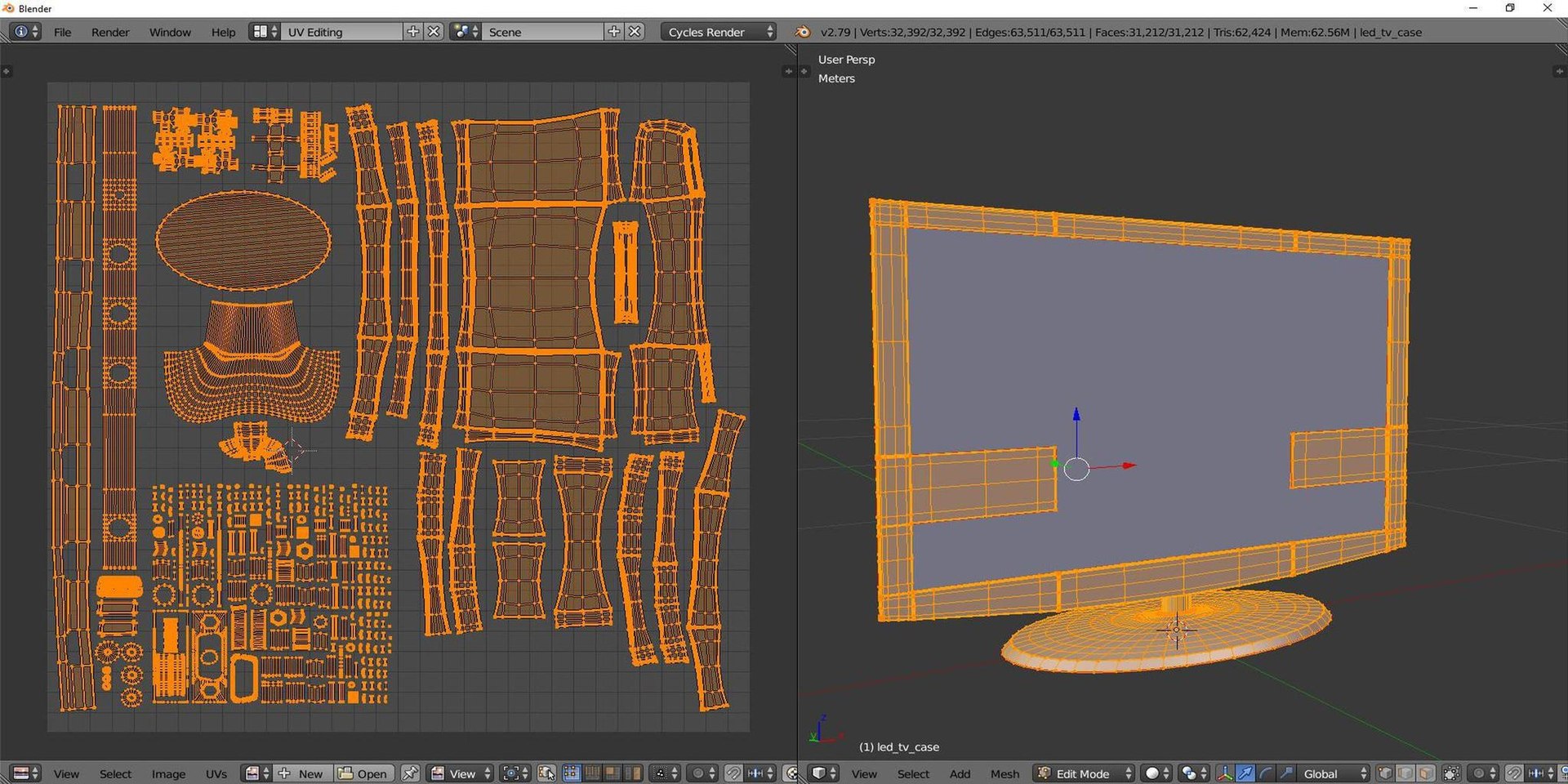The width and height of the screenshot is (1568, 784).
Task: Open the Edit Mode dropdown
Action: [1085, 773]
